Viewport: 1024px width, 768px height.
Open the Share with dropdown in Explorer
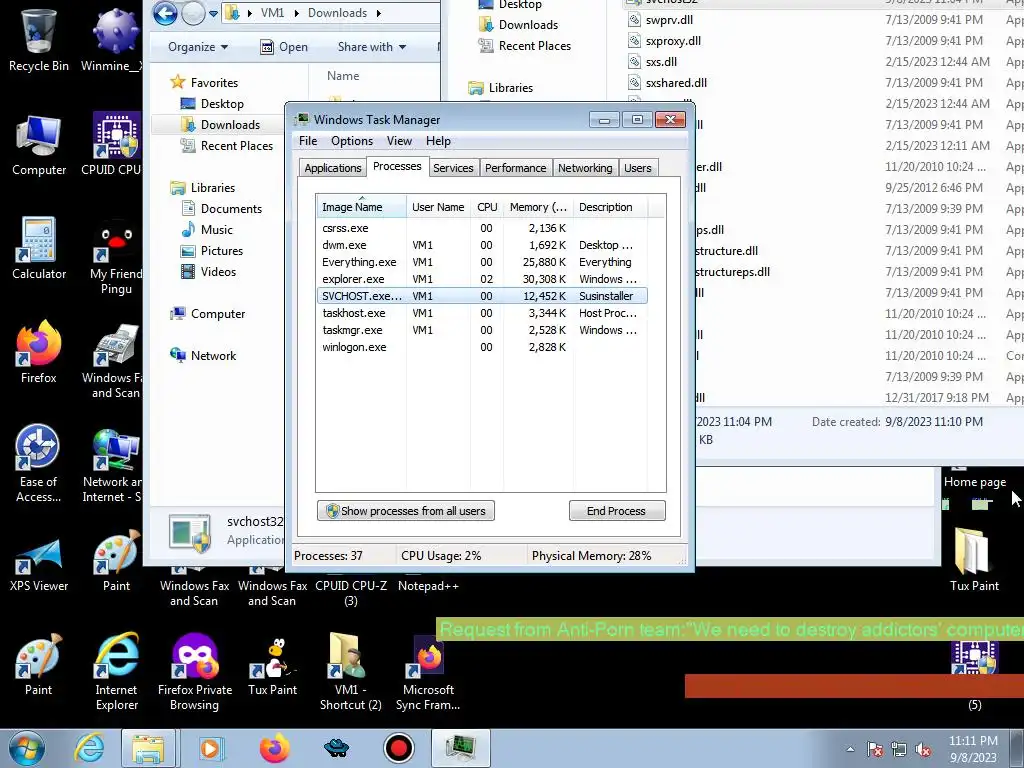coord(372,47)
